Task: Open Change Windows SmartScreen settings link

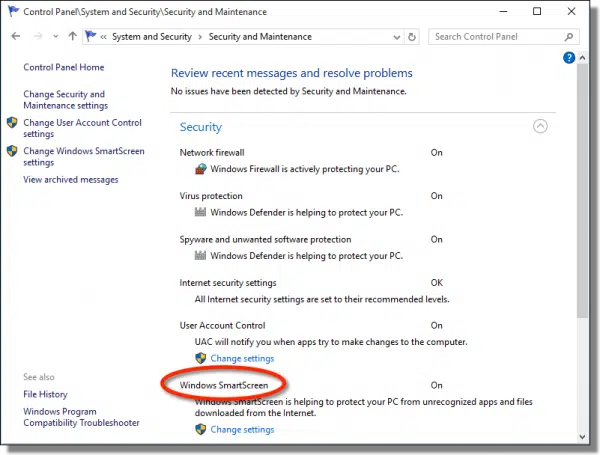Action: [x=84, y=157]
